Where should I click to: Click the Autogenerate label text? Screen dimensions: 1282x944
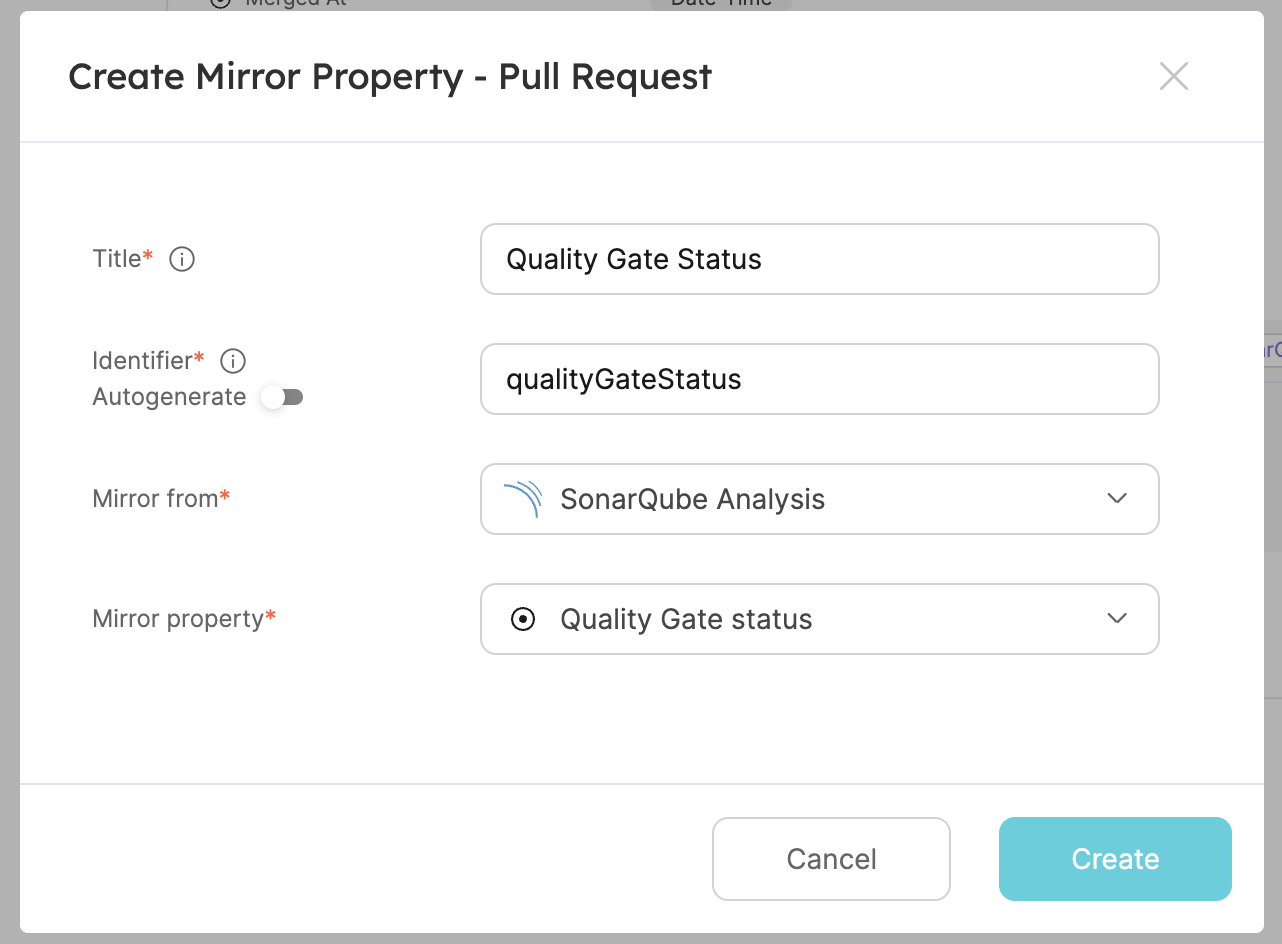[x=169, y=397]
